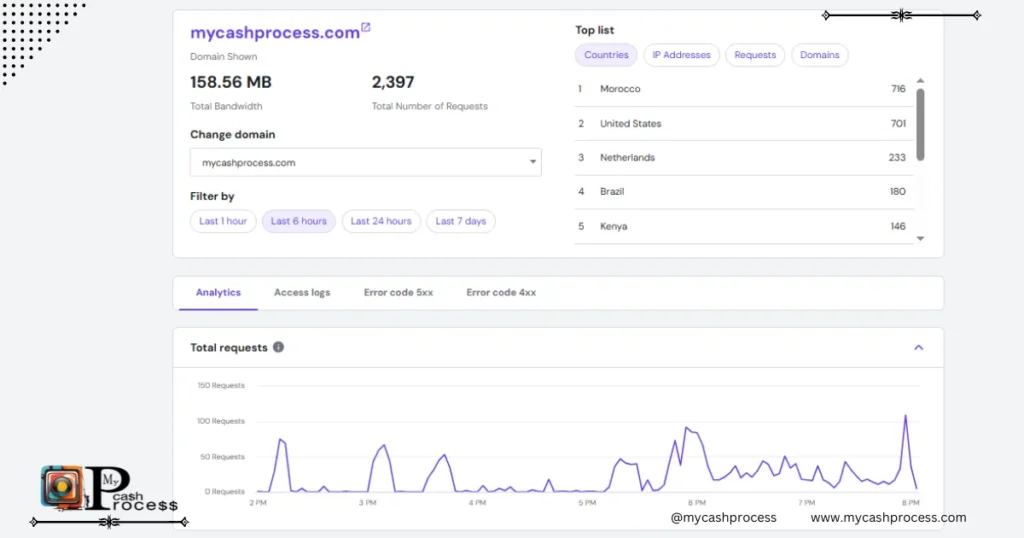The width and height of the screenshot is (1024, 538).
Task: Open the Change domain dropdown
Action: pyautogui.click(x=366, y=163)
